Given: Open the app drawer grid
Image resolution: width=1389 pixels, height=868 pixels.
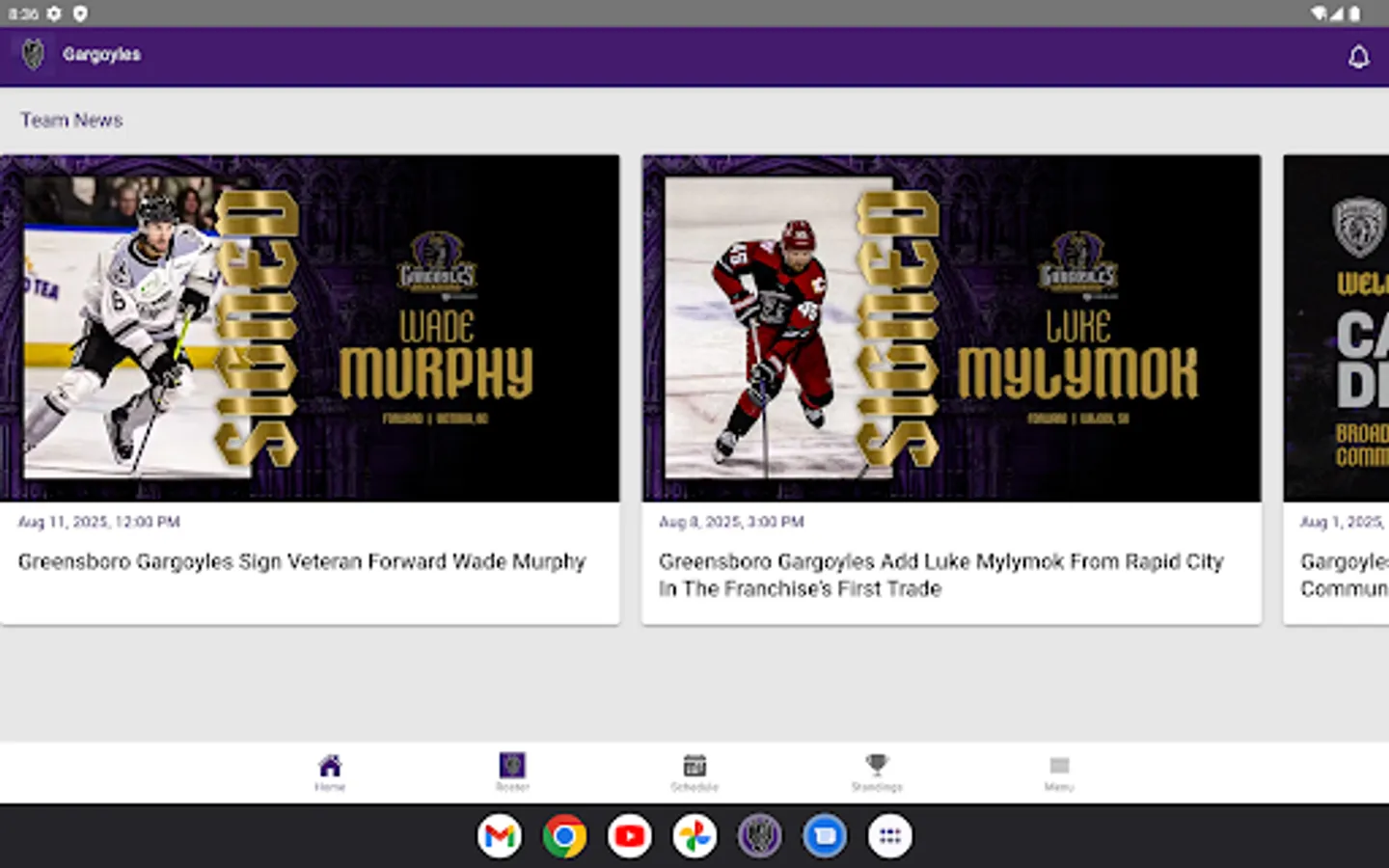Looking at the screenshot, I should (889, 835).
